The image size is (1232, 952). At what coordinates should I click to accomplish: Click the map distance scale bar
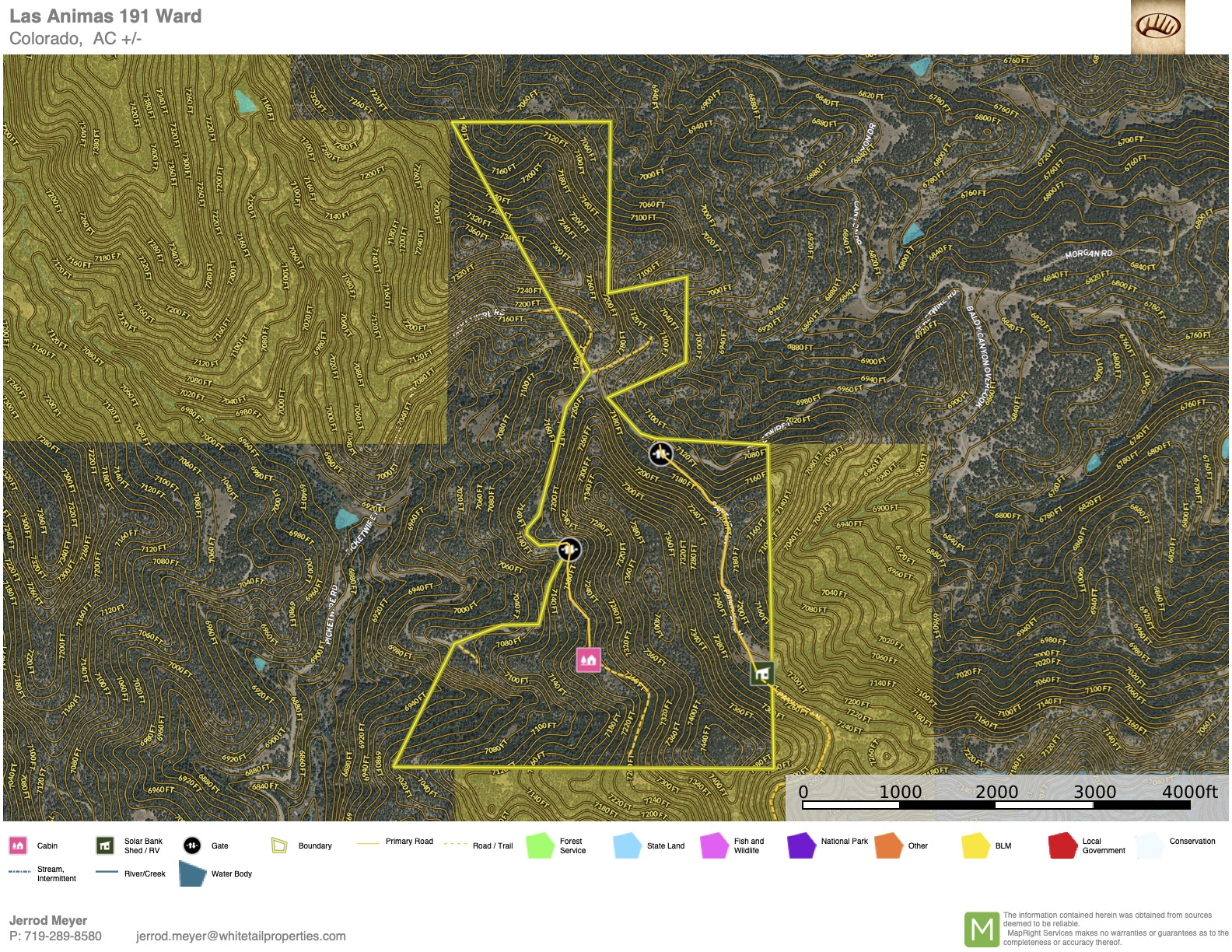(x=996, y=805)
